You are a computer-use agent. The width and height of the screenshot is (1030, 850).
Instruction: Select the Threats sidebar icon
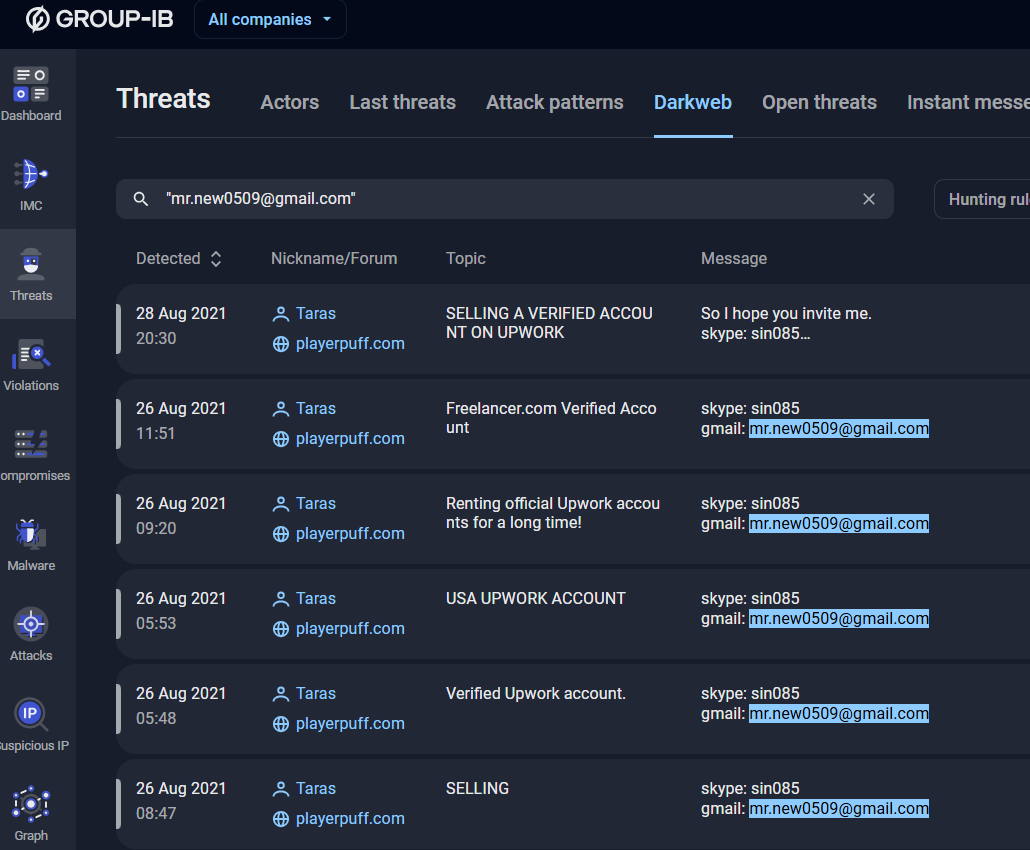(x=31, y=275)
